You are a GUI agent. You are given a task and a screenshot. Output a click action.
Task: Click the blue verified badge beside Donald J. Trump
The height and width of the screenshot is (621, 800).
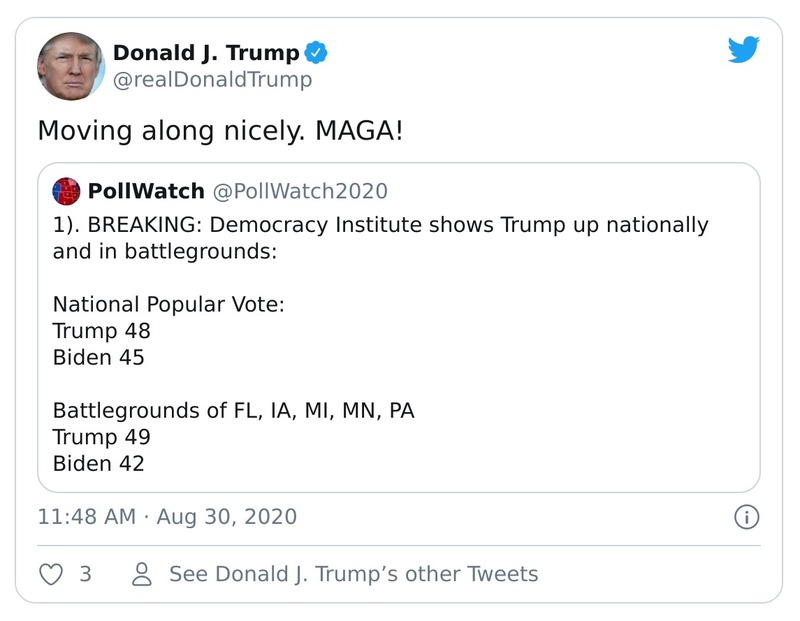(315, 53)
